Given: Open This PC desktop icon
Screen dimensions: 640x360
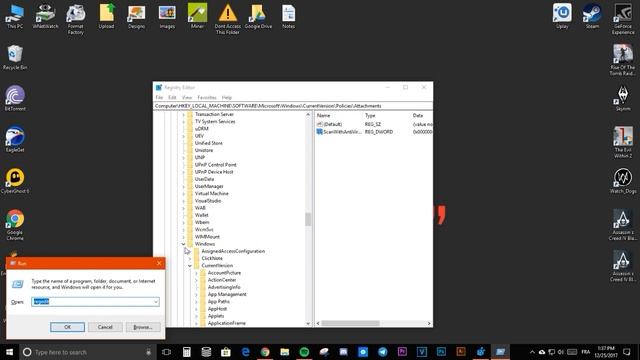Looking at the screenshot, I should point(15,16).
